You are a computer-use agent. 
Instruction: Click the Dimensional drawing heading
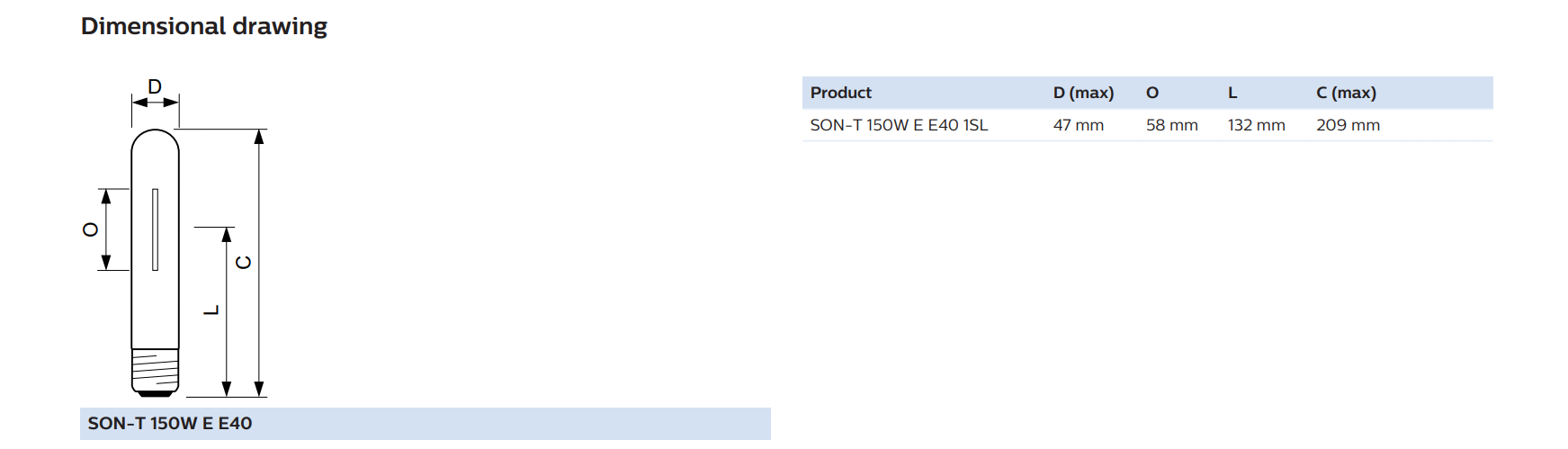point(204,26)
